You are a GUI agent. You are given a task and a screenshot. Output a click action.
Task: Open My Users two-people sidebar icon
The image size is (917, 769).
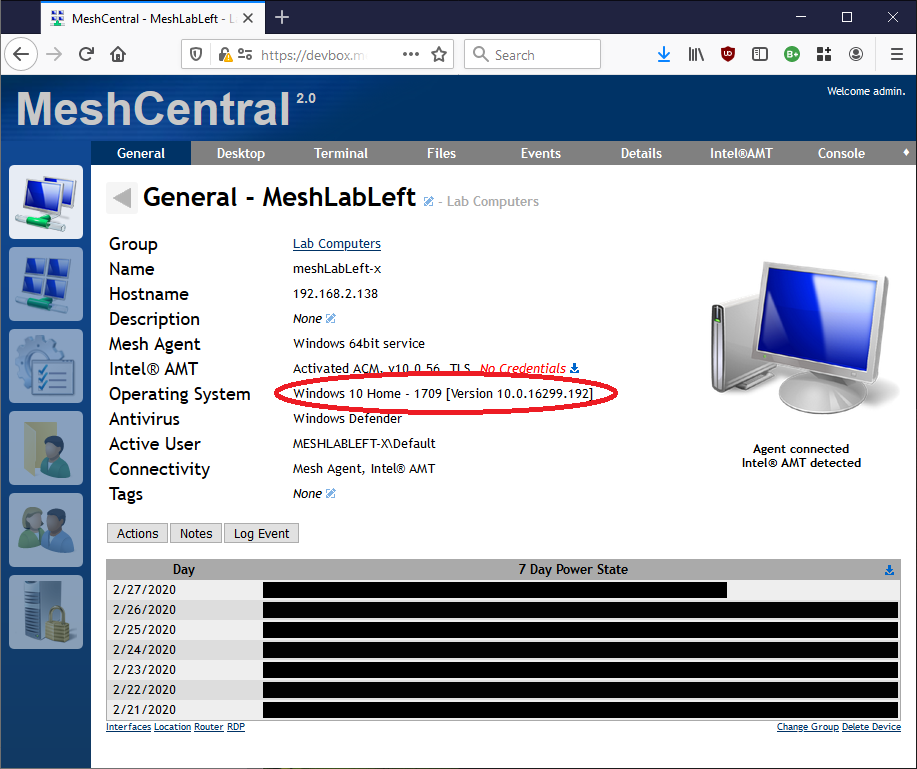[46, 529]
